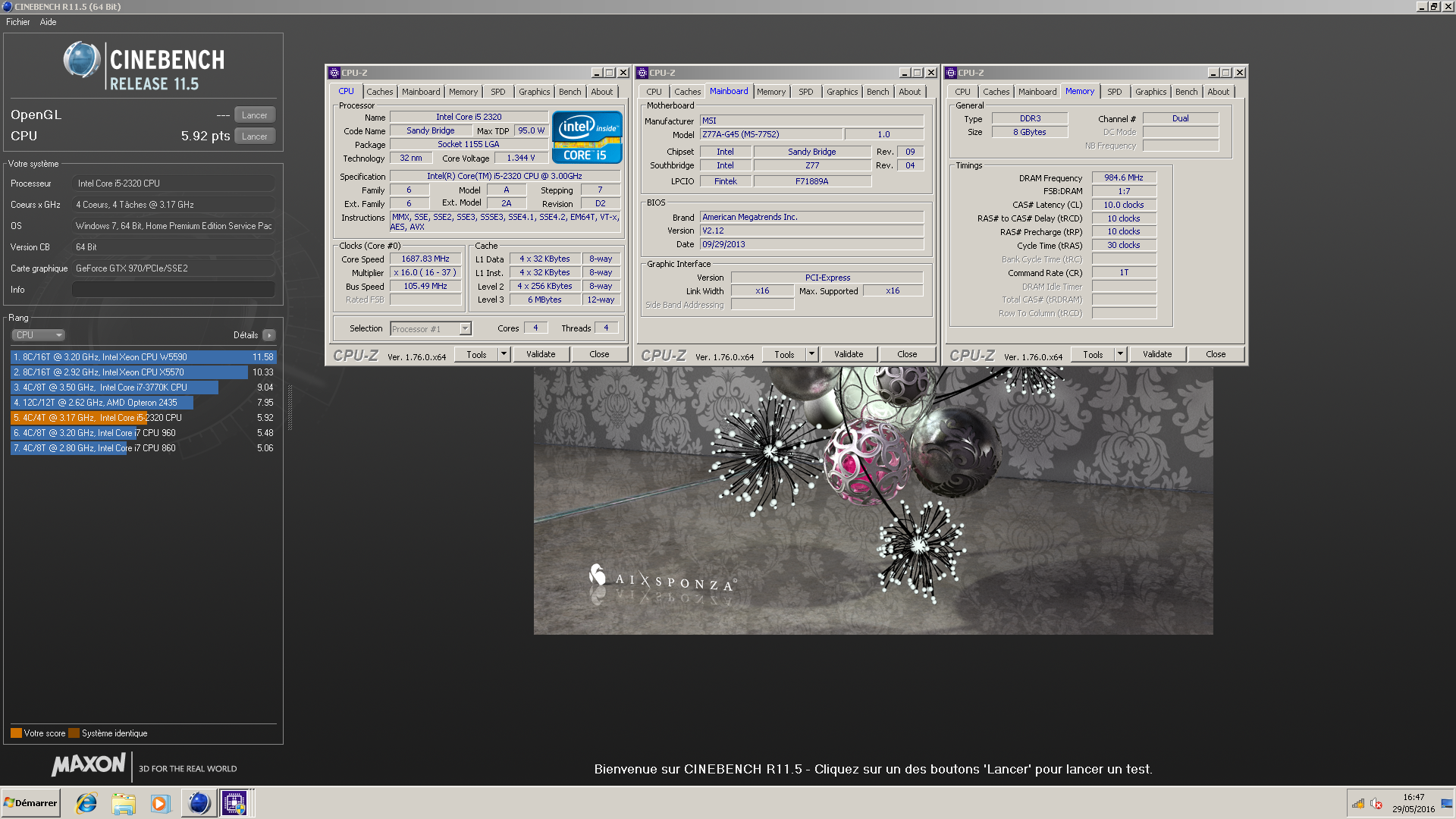Click Validate in Mainboard CPU-Z window

coord(849,355)
